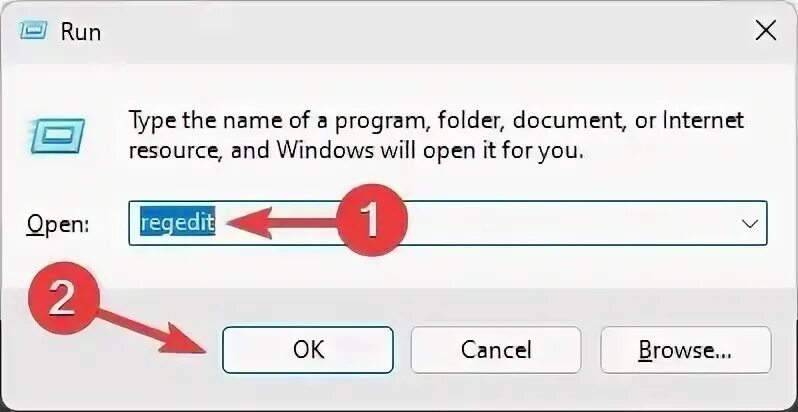
Task: Click the large Run icon beside the description
Action: click(x=57, y=135)
